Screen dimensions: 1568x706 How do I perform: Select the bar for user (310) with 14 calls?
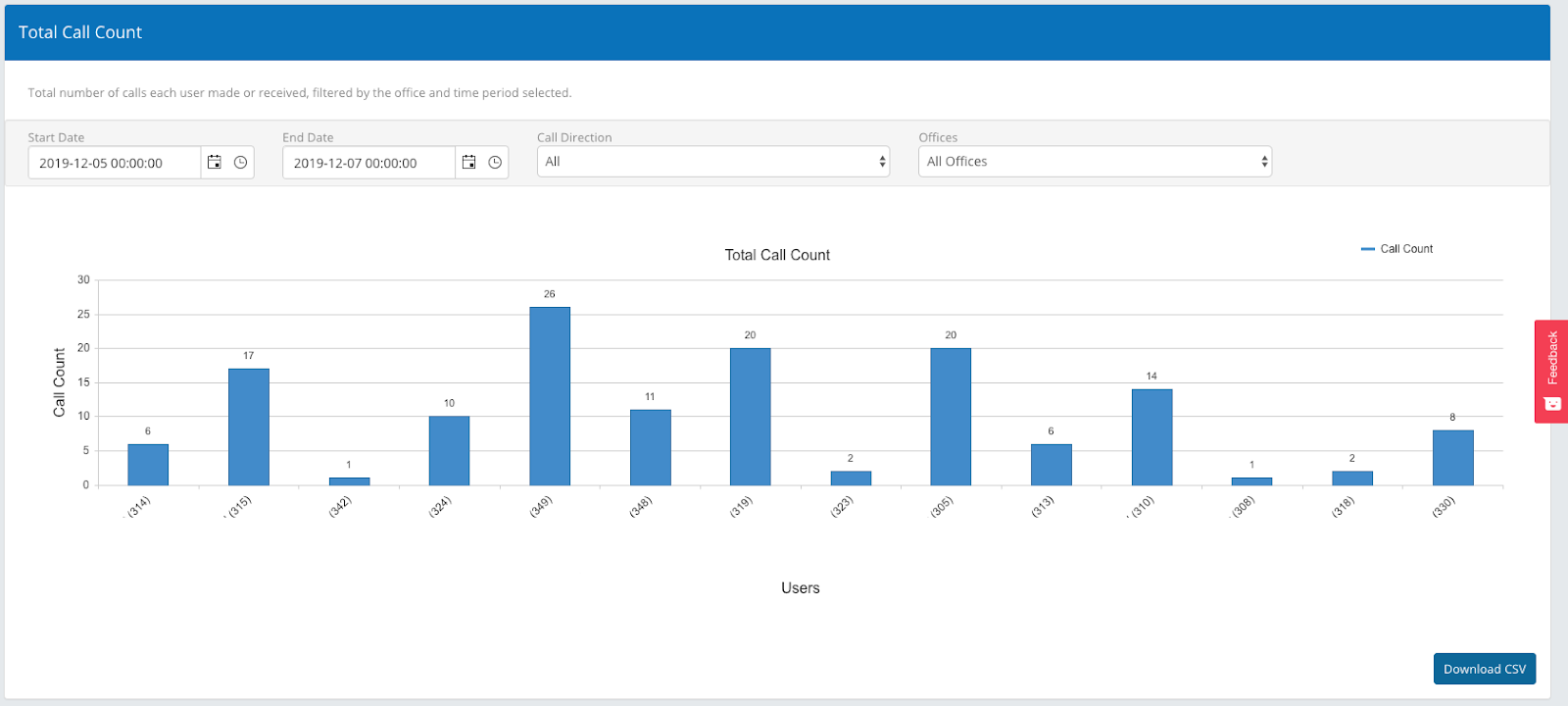pyautogui.click(x=1151, y=437)
